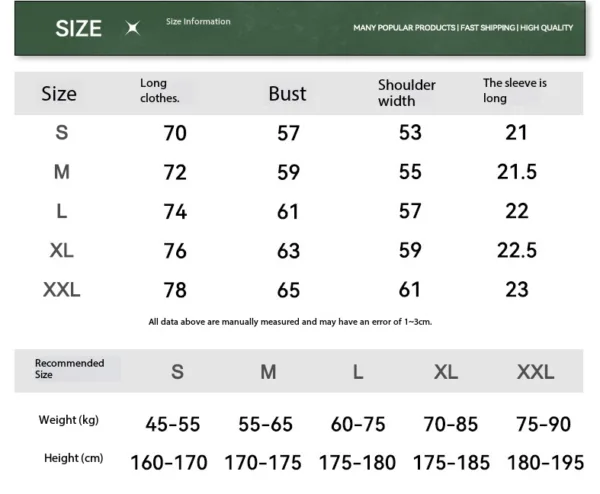Select the XL recommended size header
The height and width of the screenshot is (494, 600).
point(446,372)
